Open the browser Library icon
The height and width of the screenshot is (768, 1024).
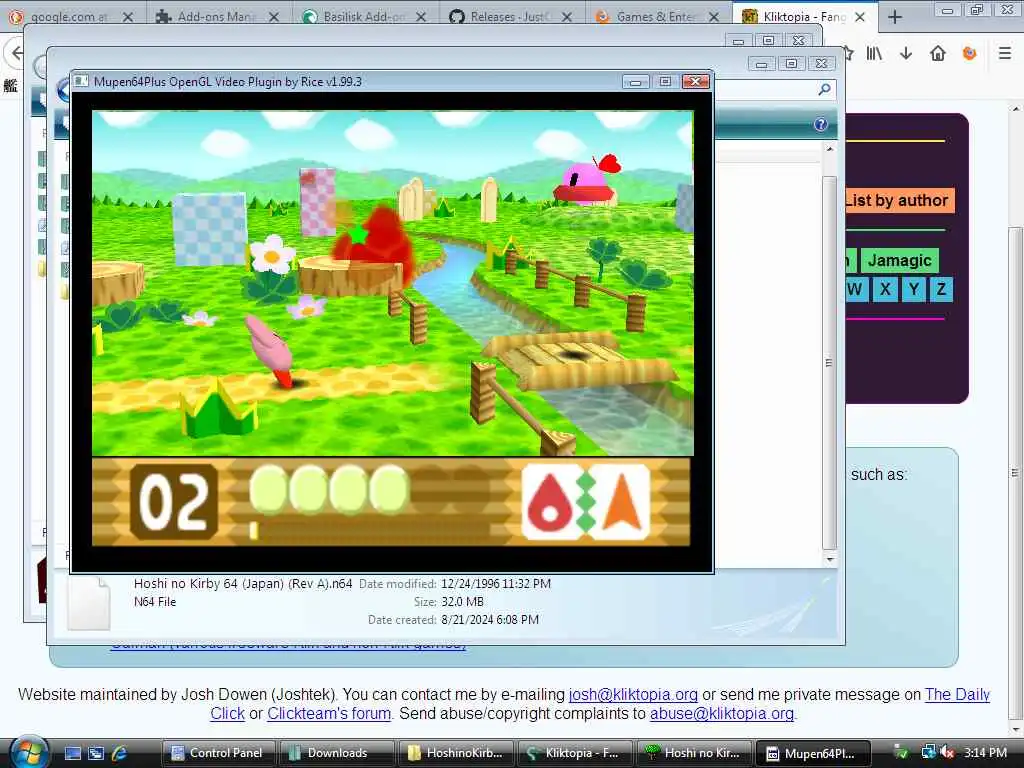point(874,54)
